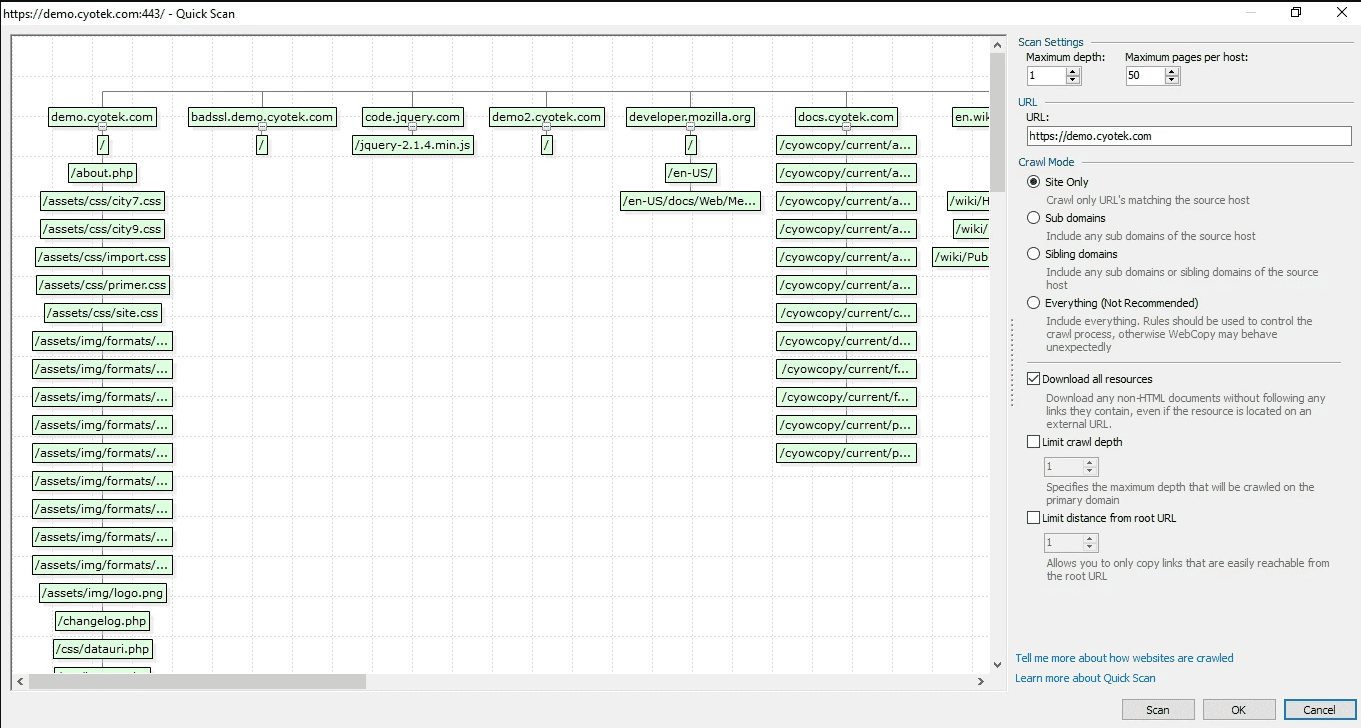Enable Limit distance from root URL
The image size is (1361, 728).
[x=1034, y=518]
